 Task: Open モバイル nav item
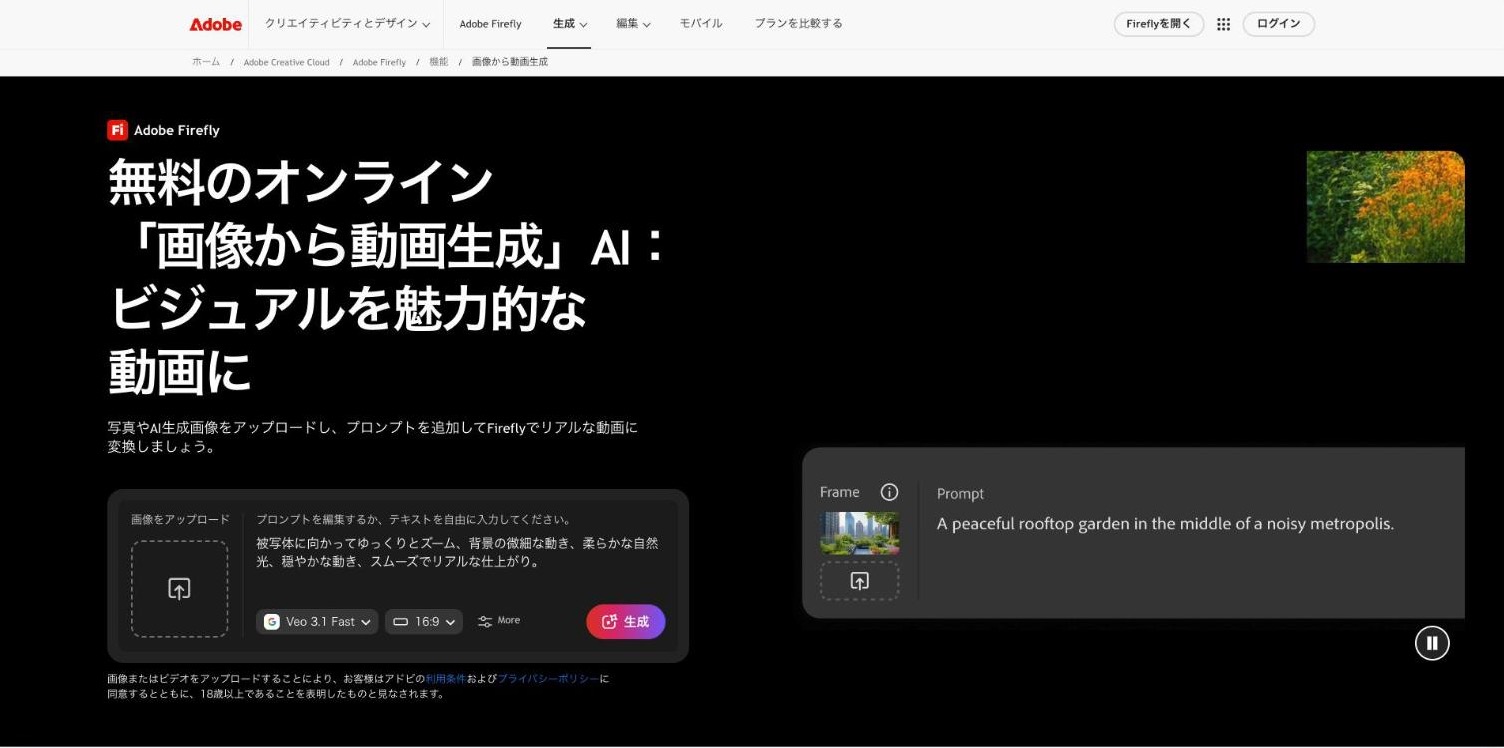coord(701,24)
